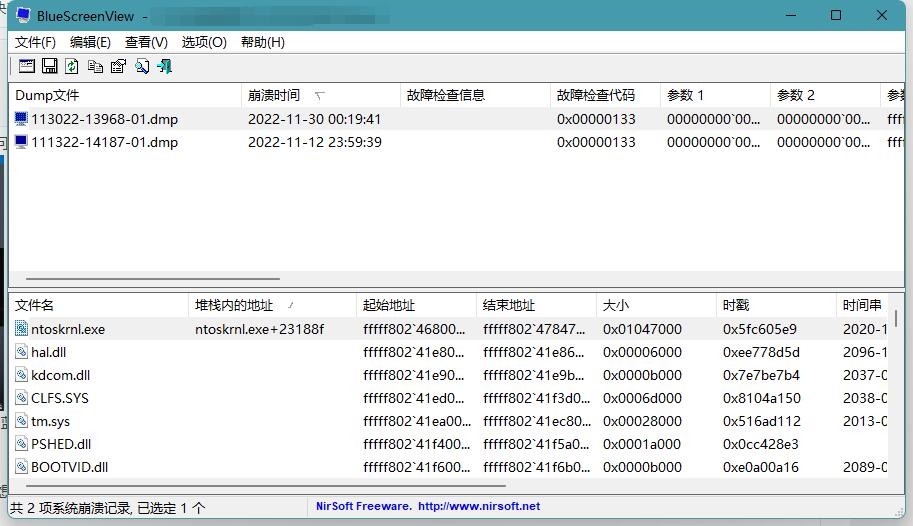
Task: Click the Copy selected items icon
Action: tap(95, 66)
